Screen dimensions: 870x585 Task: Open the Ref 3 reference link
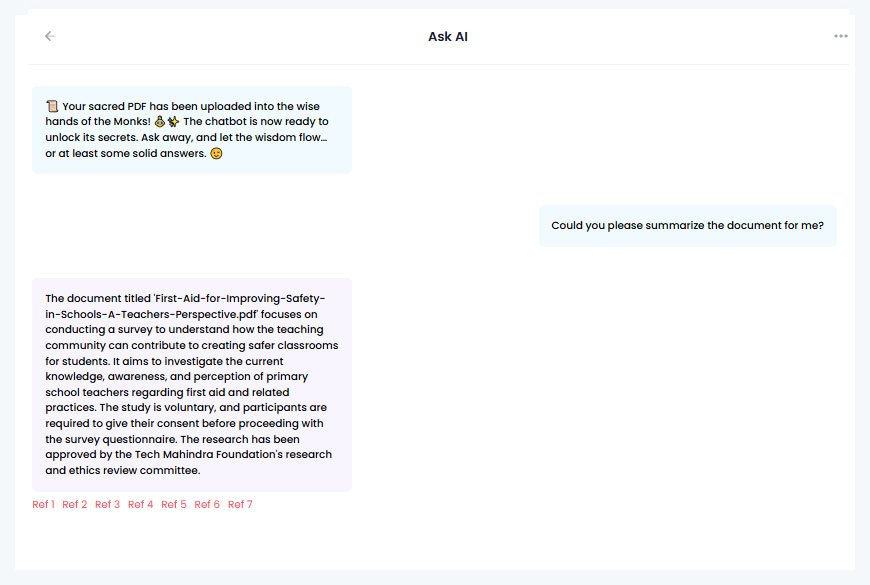coord(108,504)
